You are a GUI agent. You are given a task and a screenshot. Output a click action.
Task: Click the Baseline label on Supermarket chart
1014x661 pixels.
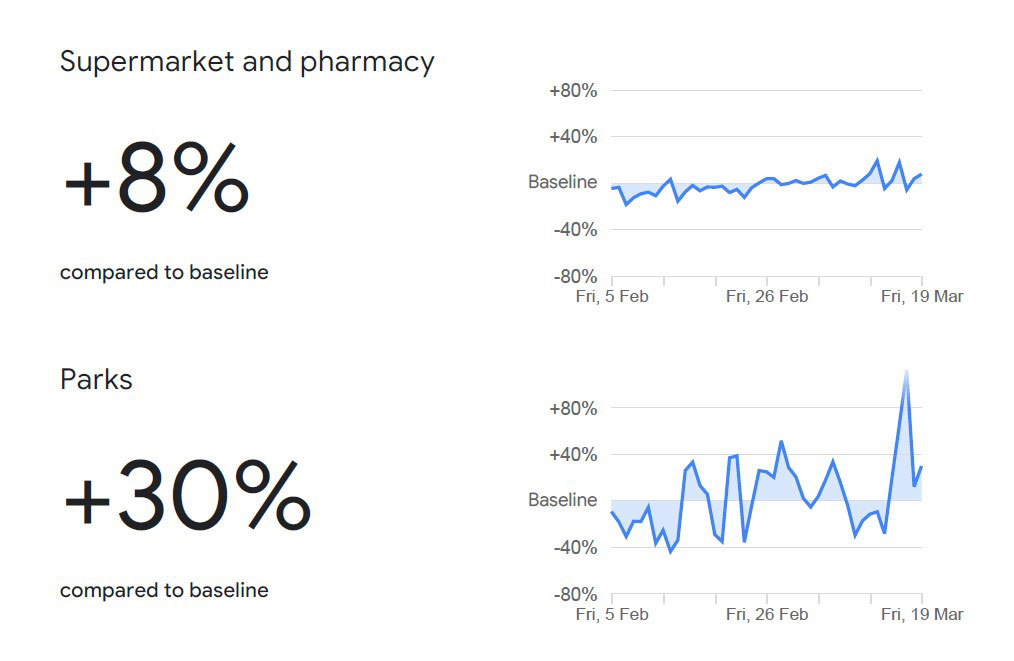point(562,183)
